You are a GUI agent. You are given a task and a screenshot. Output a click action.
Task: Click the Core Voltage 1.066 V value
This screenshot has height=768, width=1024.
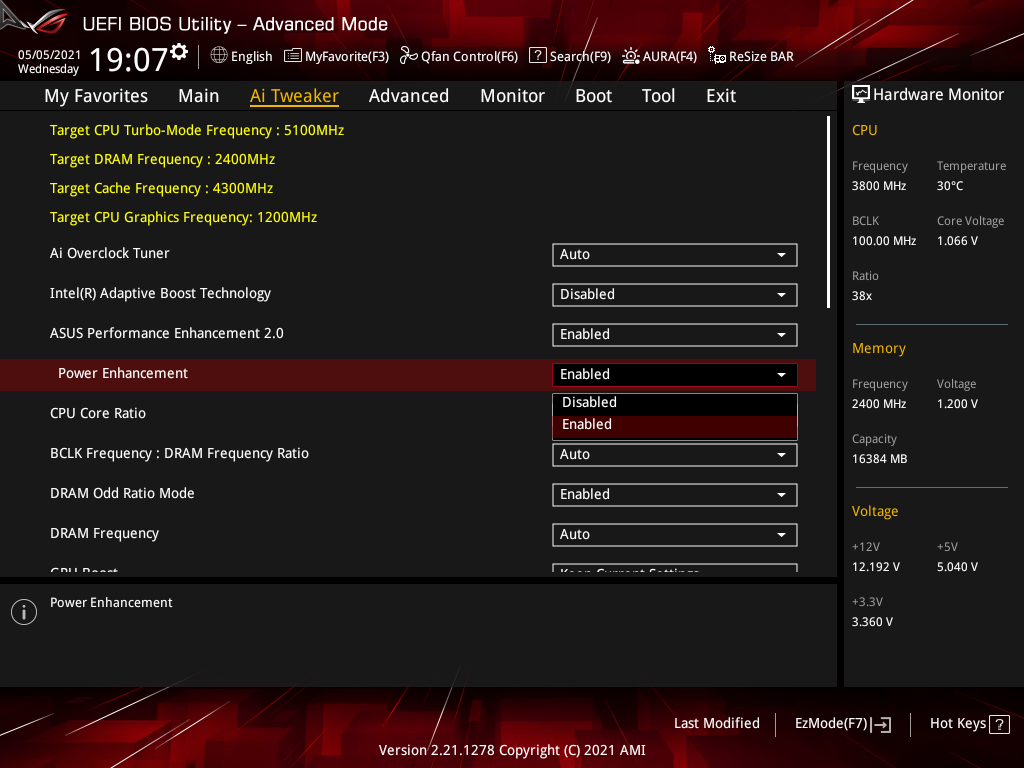(x=957, y=241)
